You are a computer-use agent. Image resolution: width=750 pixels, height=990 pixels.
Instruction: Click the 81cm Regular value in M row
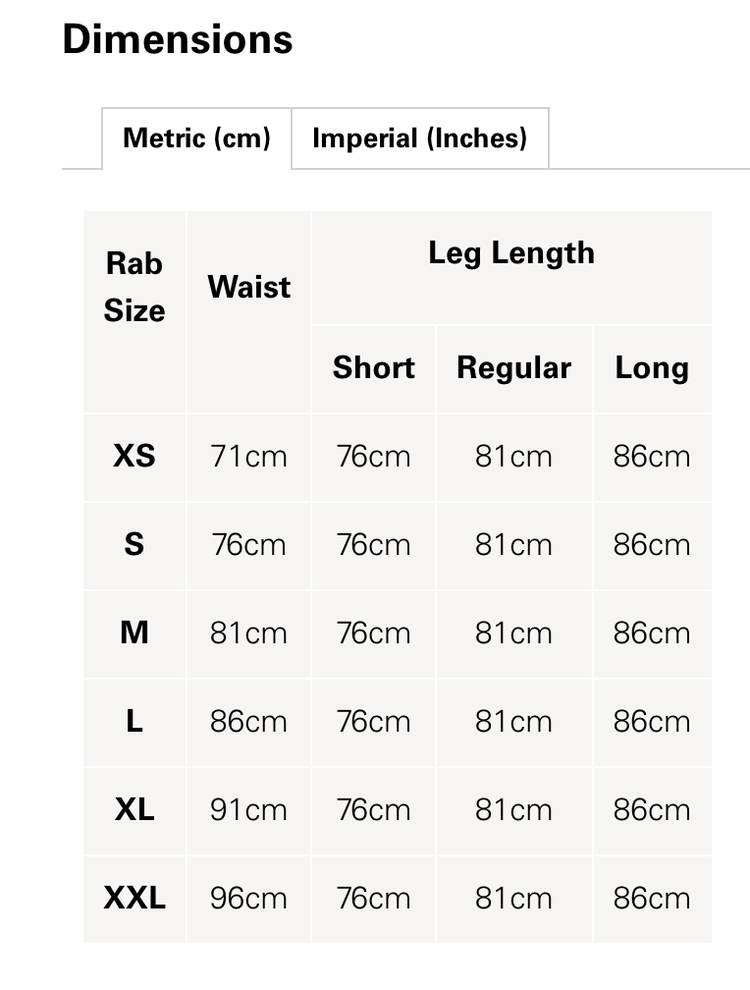pyautogui.click(x=513, y=633)
